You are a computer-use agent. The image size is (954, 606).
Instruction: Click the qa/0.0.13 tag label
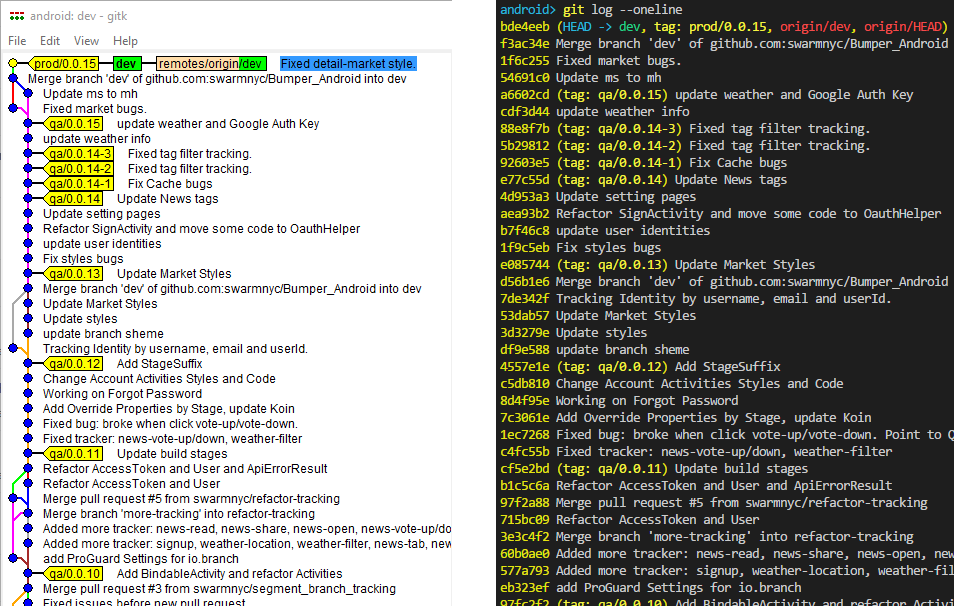tap(74, 274)
